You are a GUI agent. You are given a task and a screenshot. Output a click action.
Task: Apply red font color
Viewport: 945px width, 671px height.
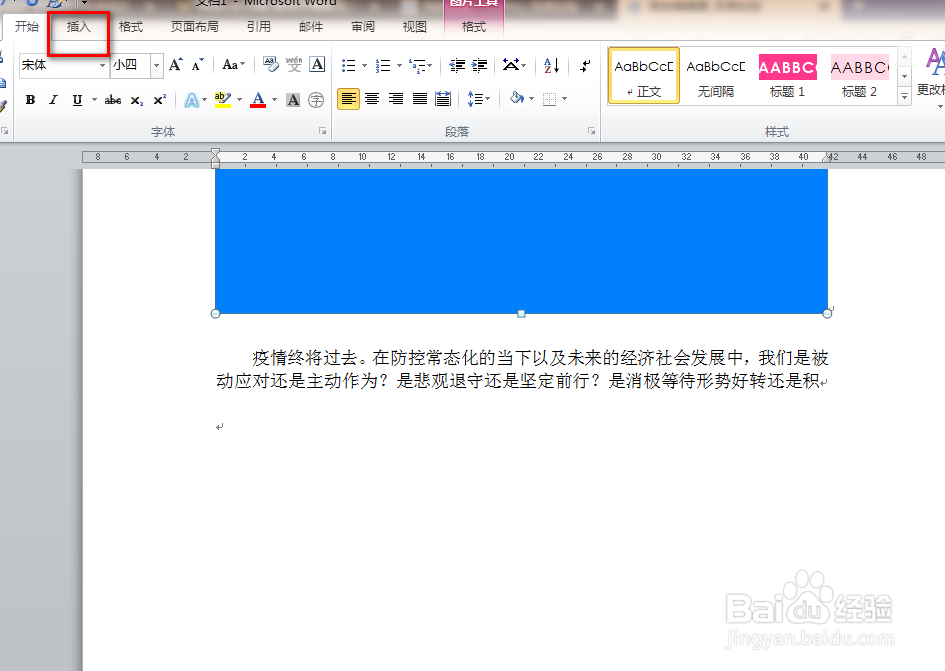click(258, 100)
